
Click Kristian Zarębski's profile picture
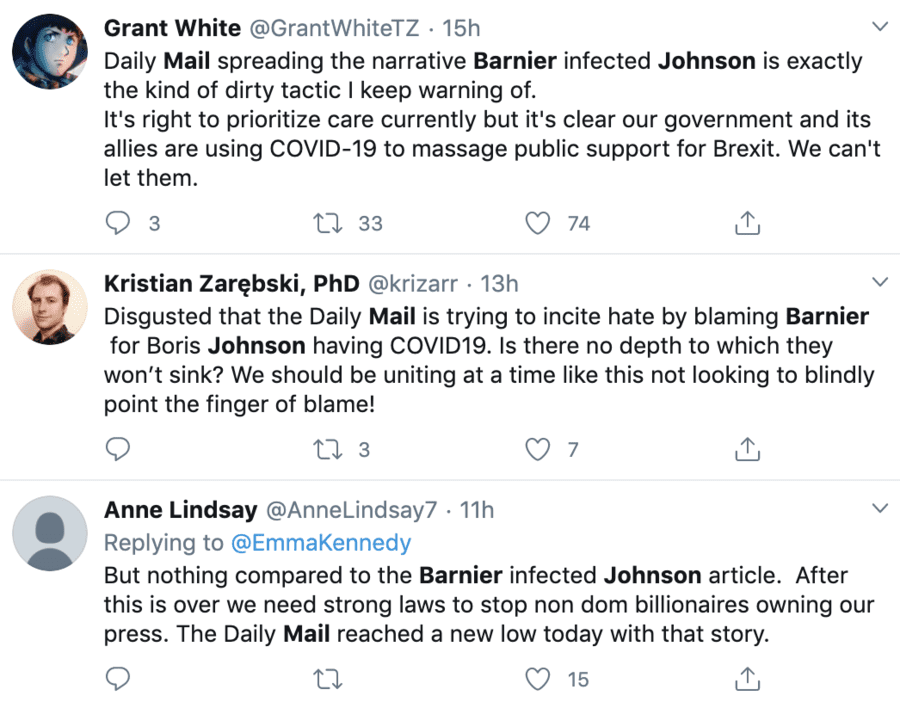point(49,305)
